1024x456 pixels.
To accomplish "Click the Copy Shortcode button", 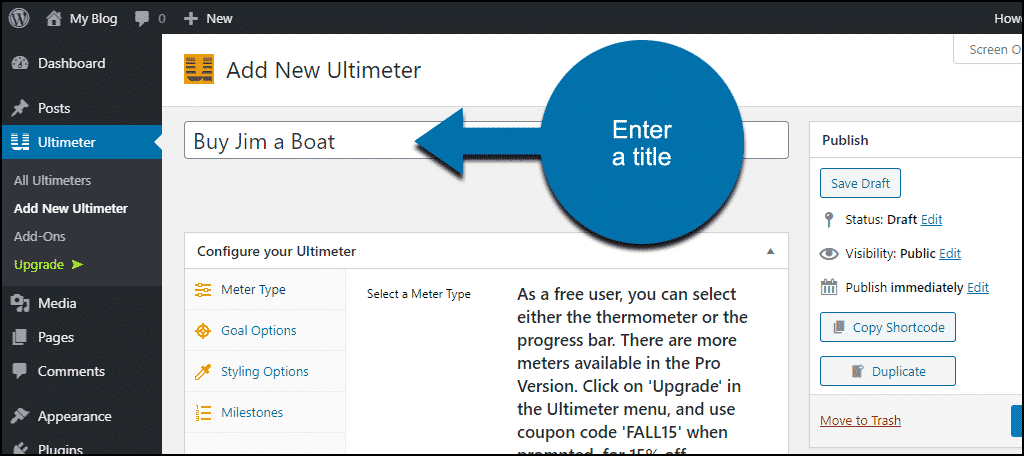I will 888,327.
